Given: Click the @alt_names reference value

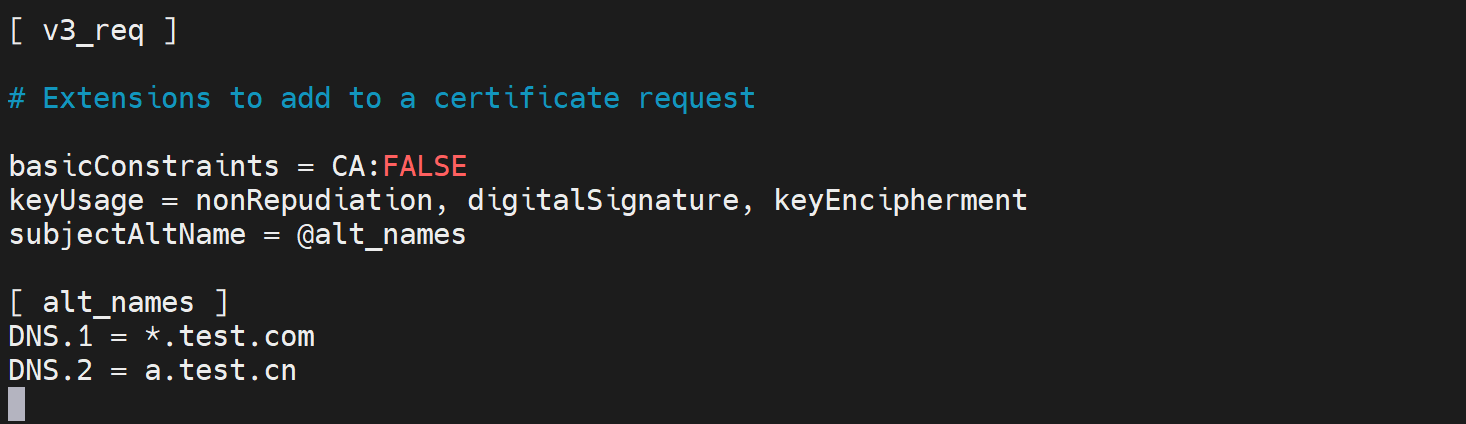Looking at the screenshot, I should [x=381, y=234].
